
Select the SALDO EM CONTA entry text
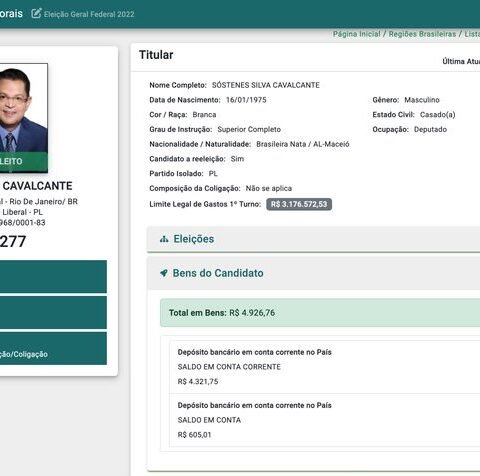point(209,420)
